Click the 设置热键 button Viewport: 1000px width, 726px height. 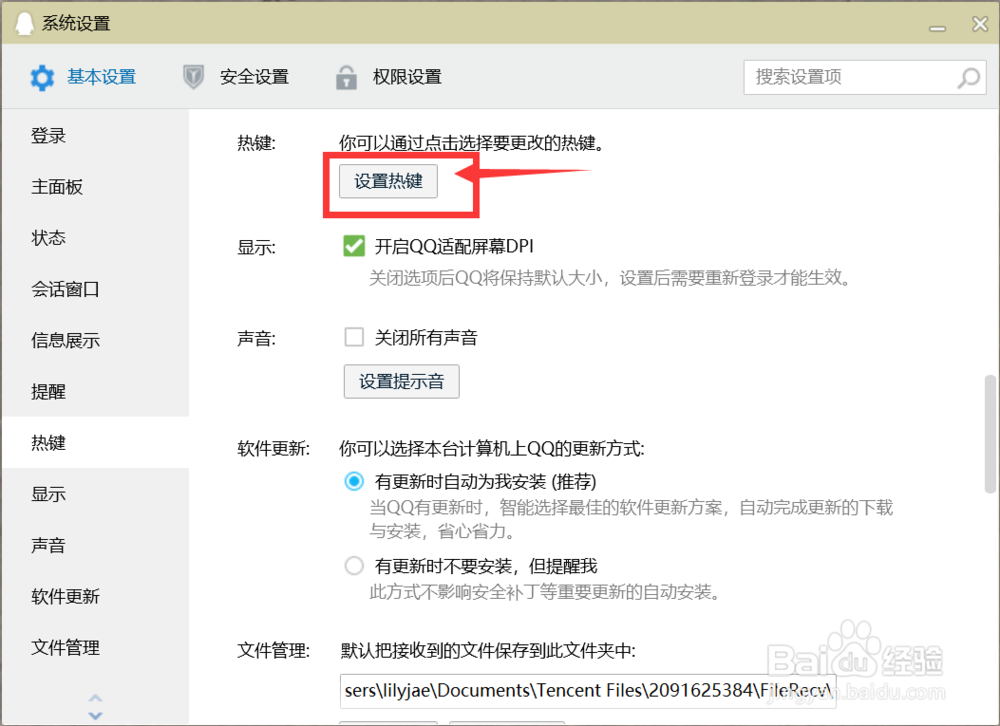[388, 181]
